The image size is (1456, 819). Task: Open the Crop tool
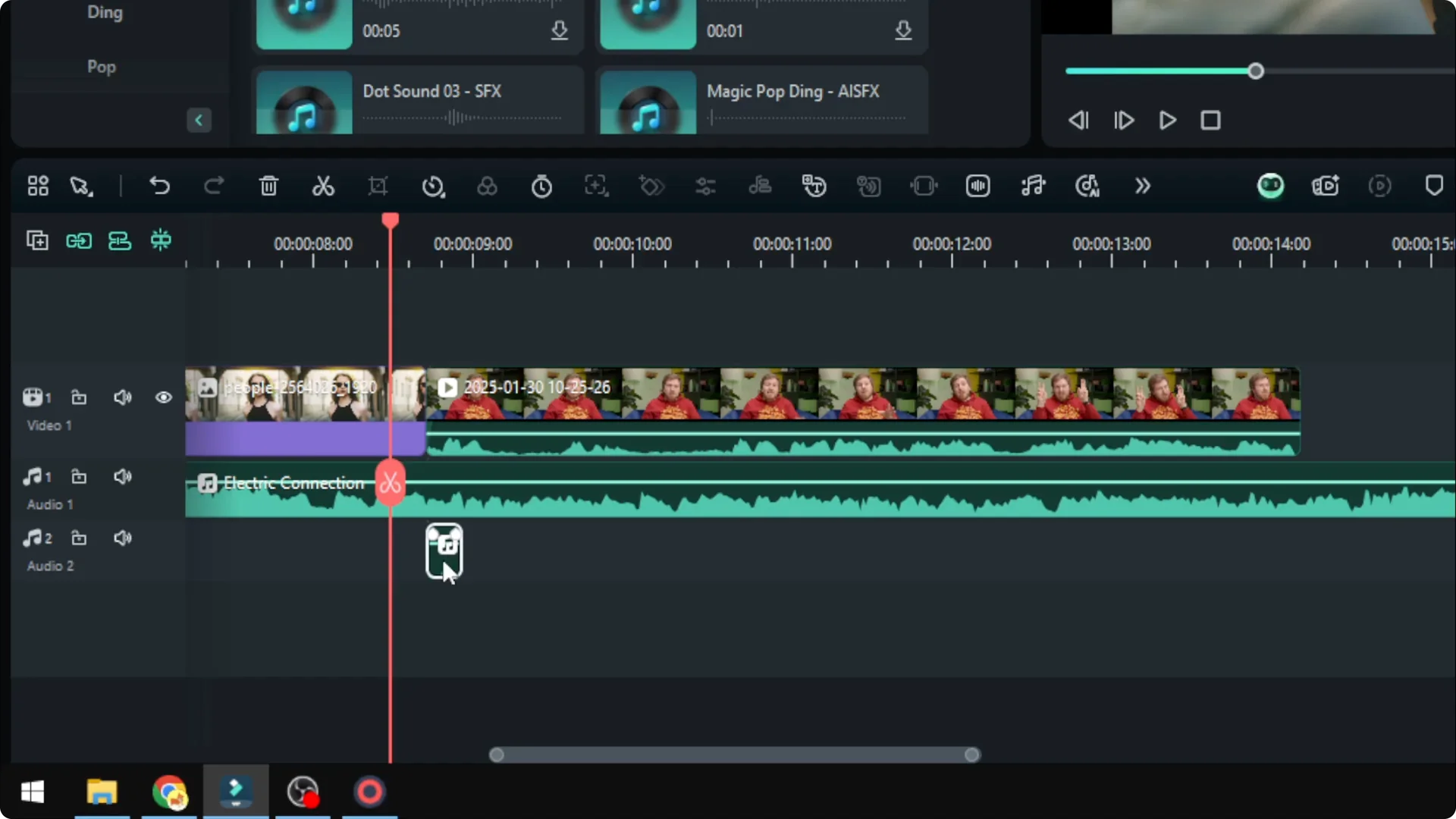click(378, 186)
